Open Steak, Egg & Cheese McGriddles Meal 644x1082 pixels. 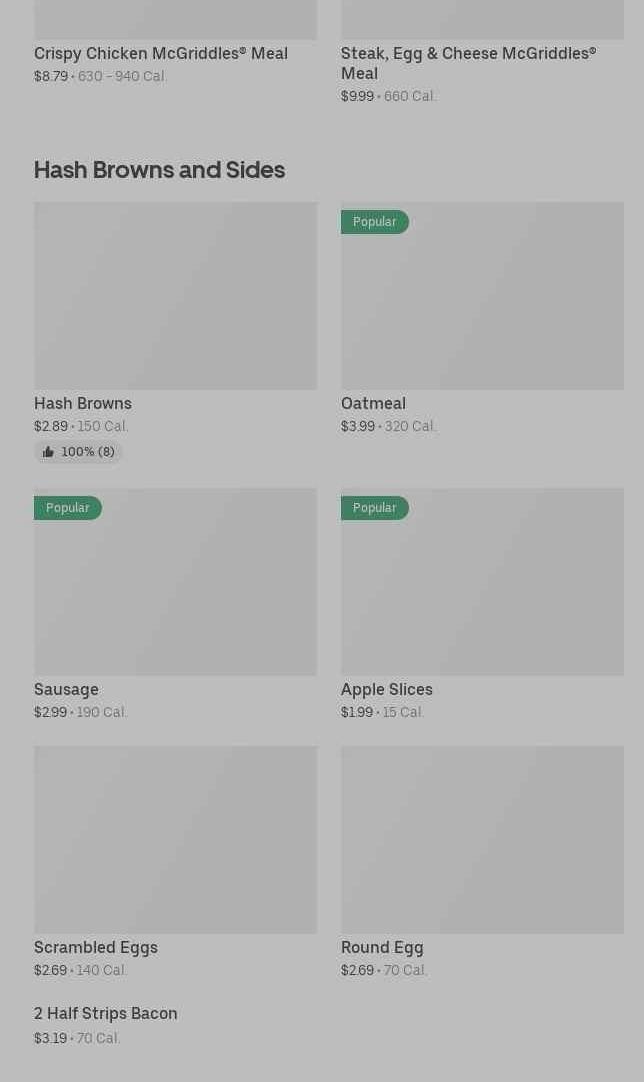tap(469, 63)
